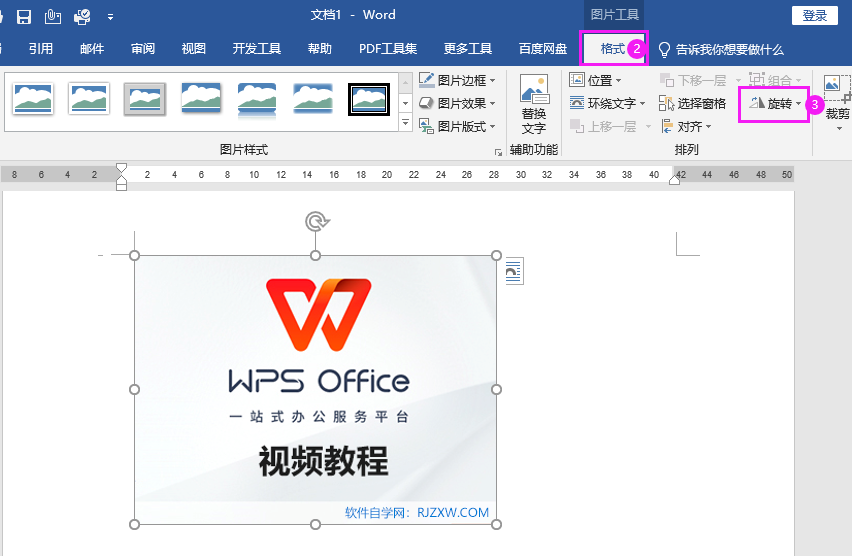This screenshot has width=852, height=556.
Task: Open the 旋转 dropdown
Action: pyautogui.click(x=774, y=103)
